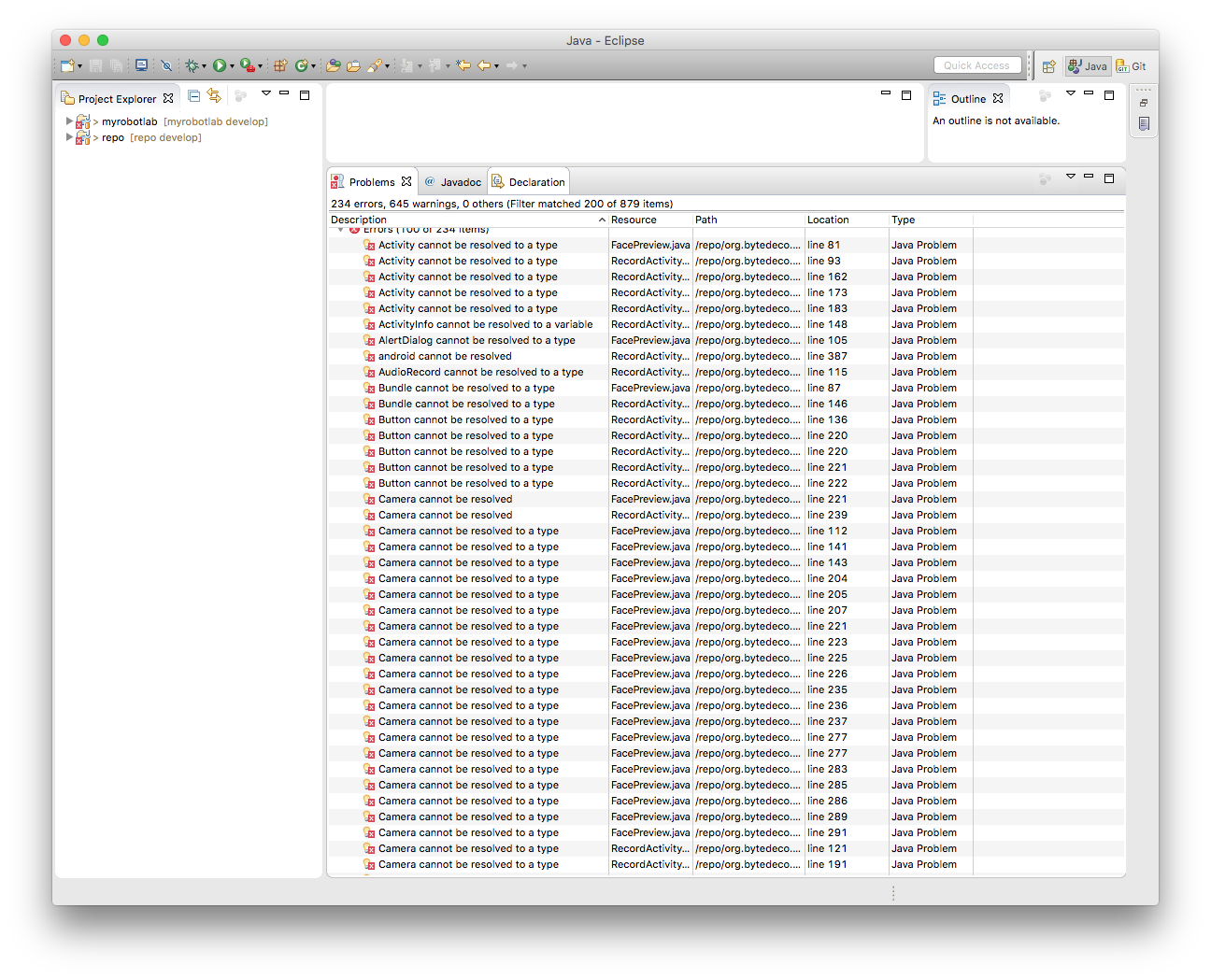Click the Open Task folder icon

pos(353,65)
